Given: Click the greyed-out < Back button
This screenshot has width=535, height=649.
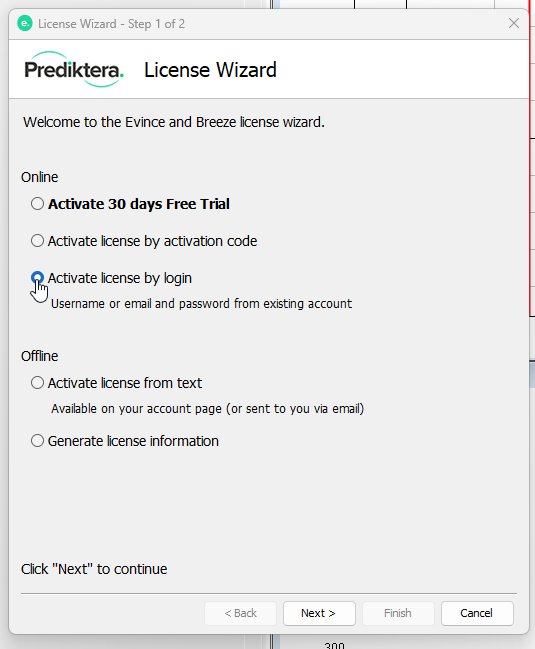Looking at the screenshot, I should click(240, 613).
